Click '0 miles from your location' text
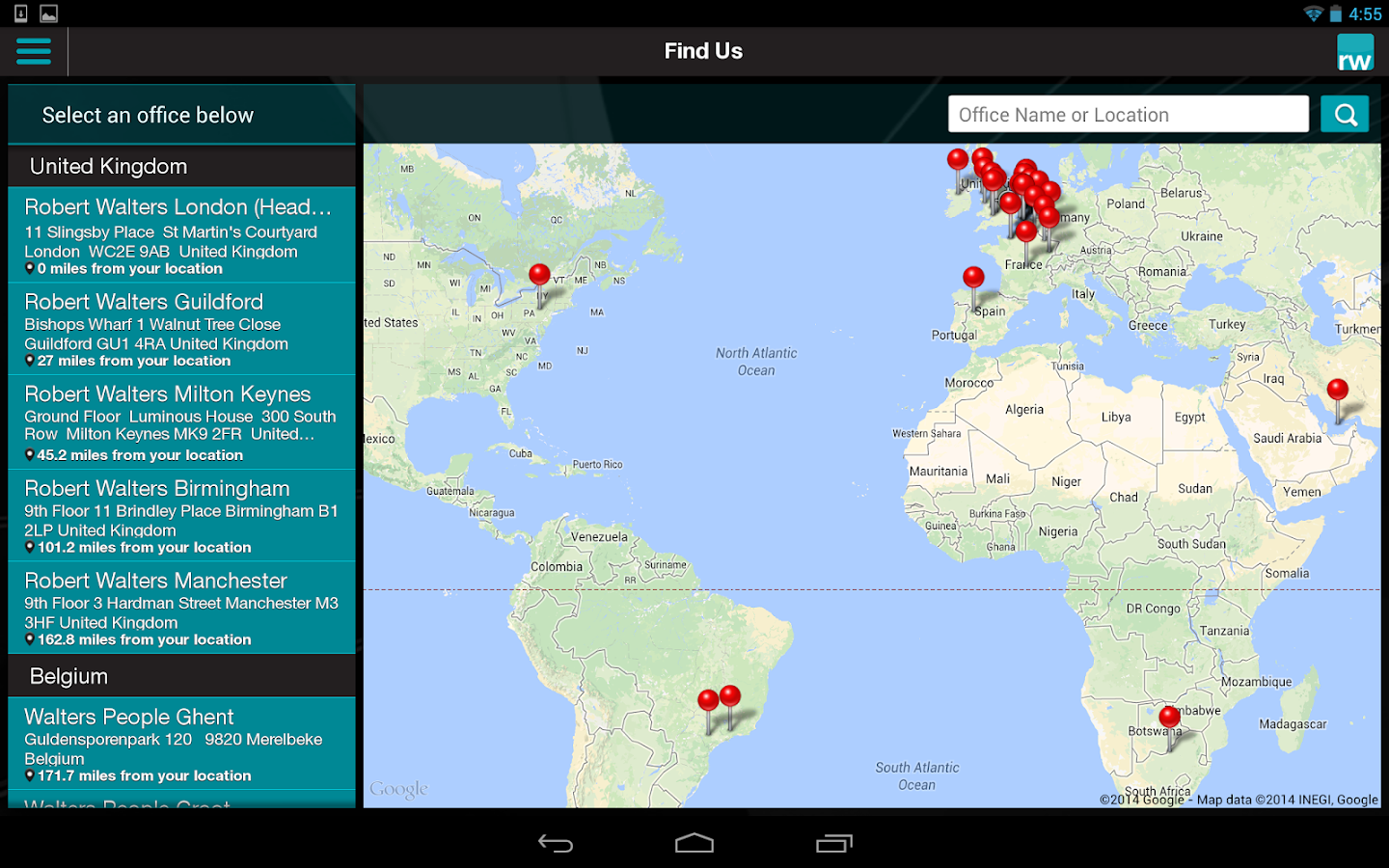Screen dimensions: 1389x868 coord(130,269)
